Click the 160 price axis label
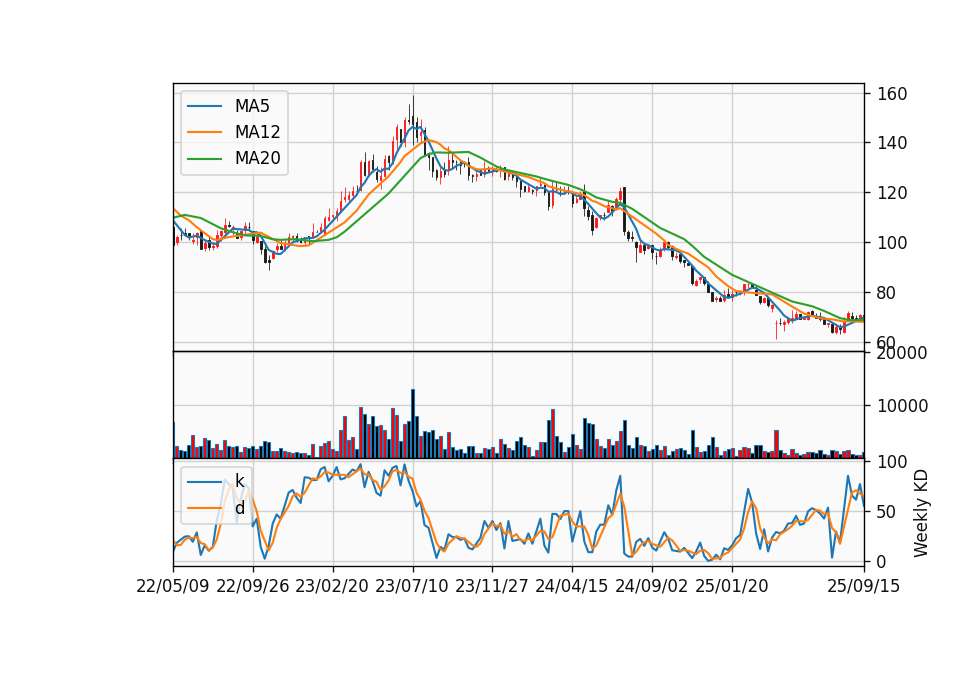The image size is (960, 690). 892,94
